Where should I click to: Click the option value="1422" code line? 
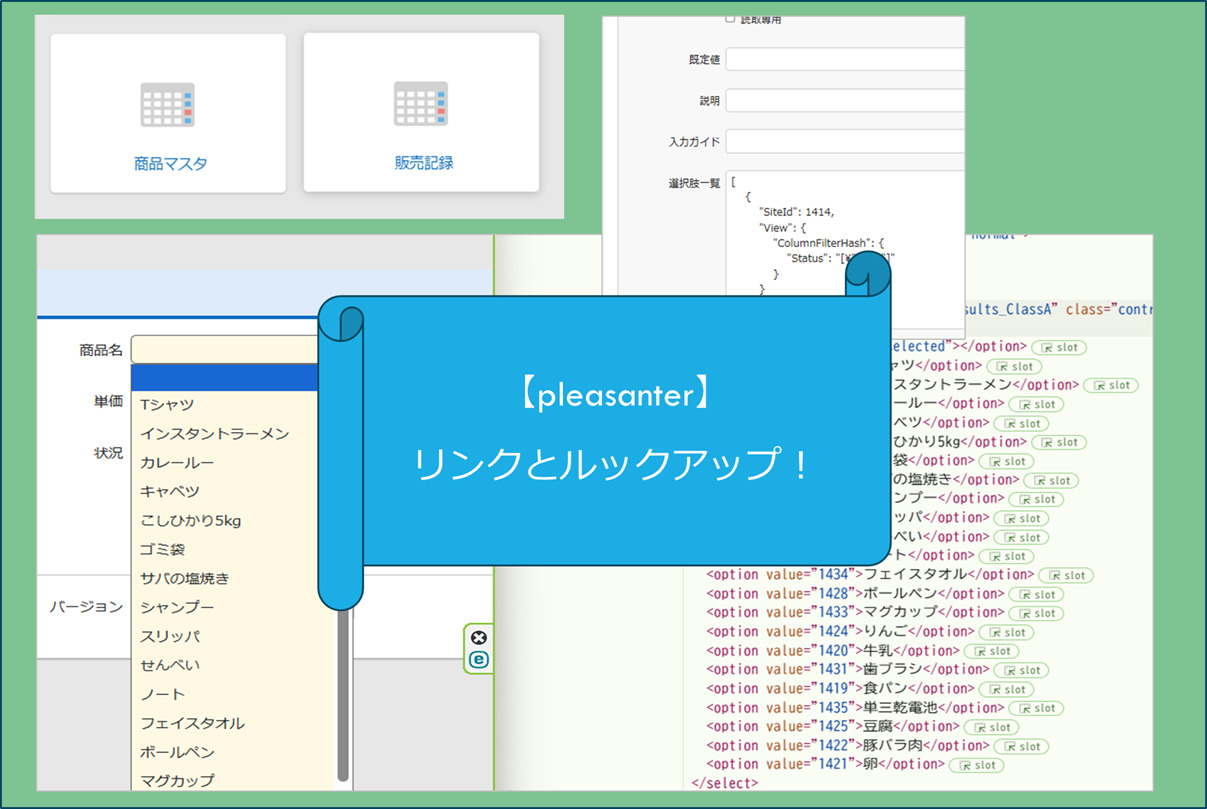pyautogui.click(x=848, y=746)
